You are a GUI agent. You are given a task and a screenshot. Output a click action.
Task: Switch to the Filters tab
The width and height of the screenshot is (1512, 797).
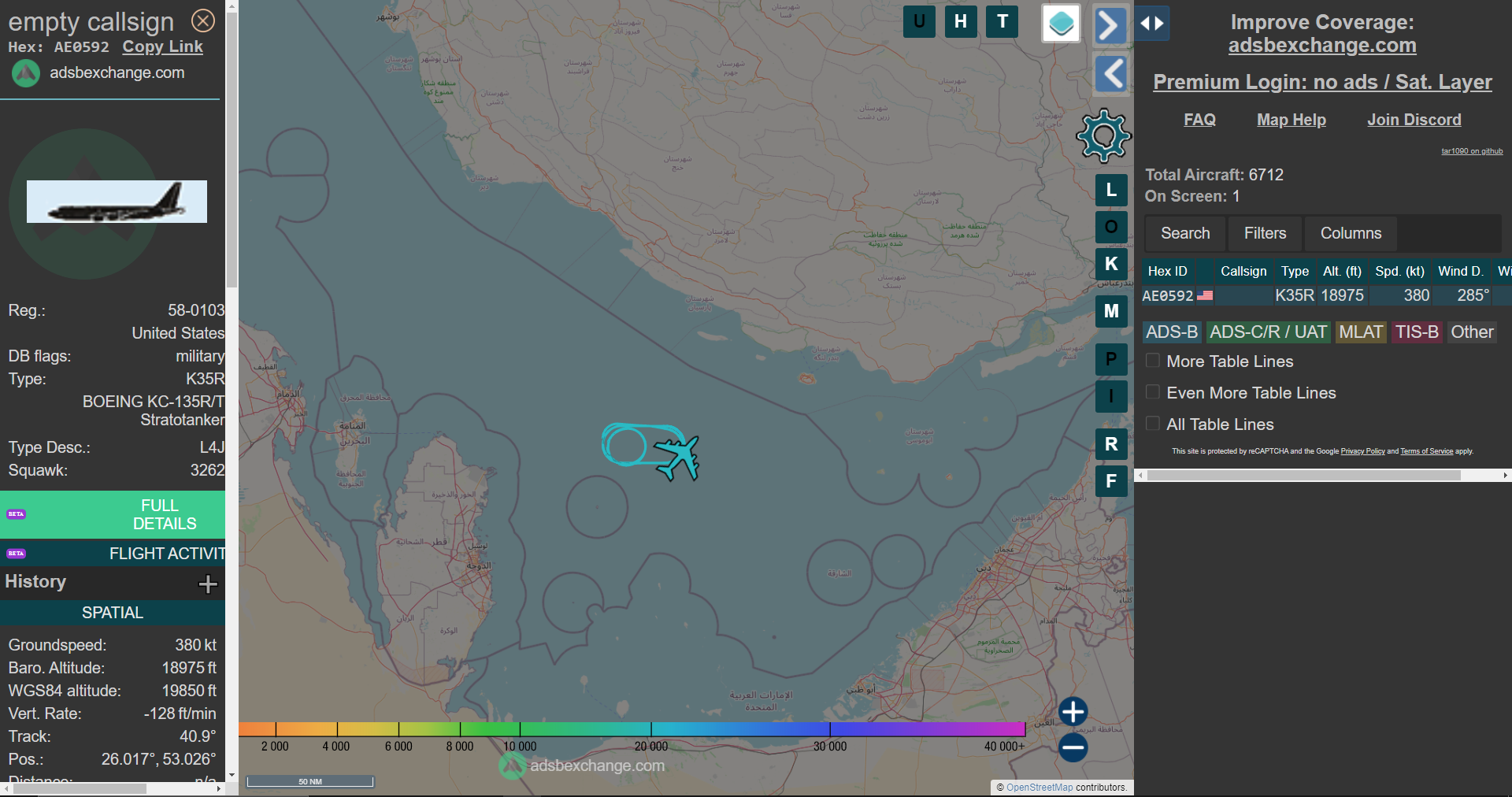click(1265, 233)
